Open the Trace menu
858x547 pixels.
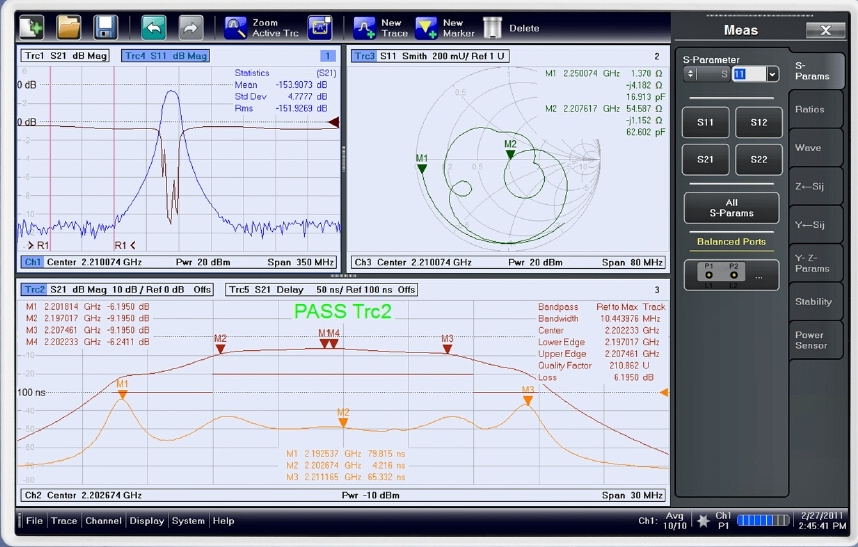[x=64, y=521]
